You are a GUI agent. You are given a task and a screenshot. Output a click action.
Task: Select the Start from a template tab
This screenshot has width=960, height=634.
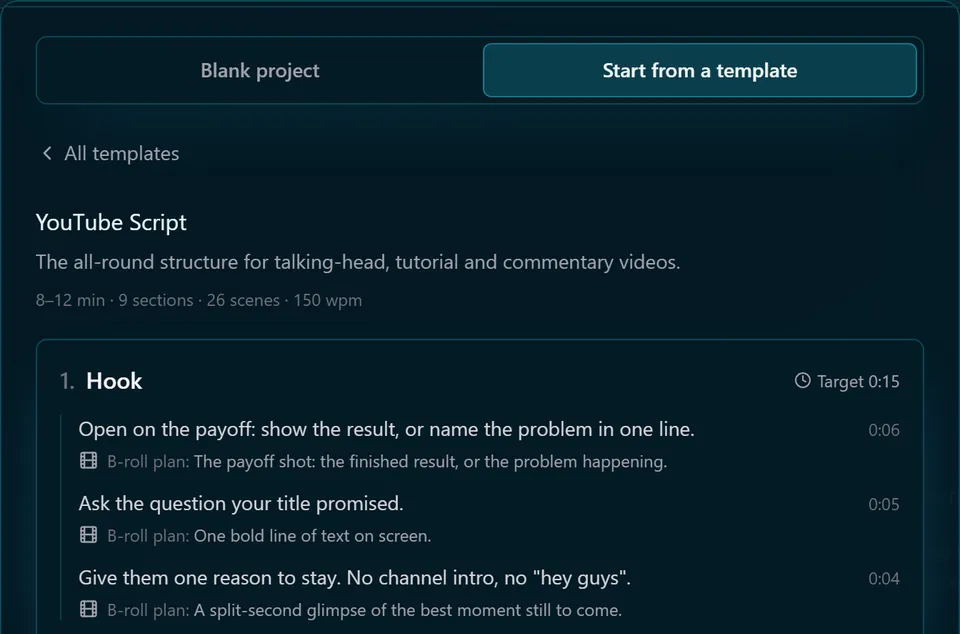pyautogui.click(x=699, y=70)
